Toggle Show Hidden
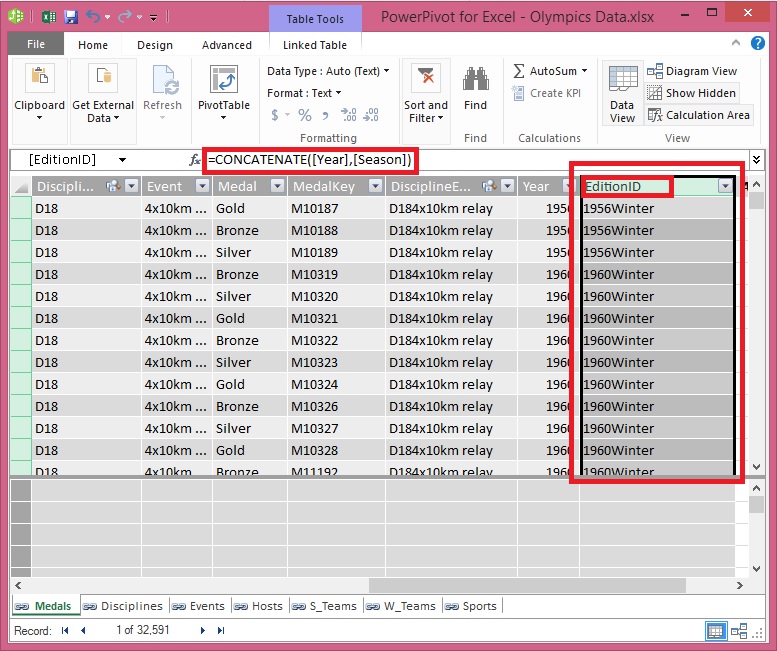Viewport: 777px width, 651px height. pyautogui.click(x=692, y=93)
